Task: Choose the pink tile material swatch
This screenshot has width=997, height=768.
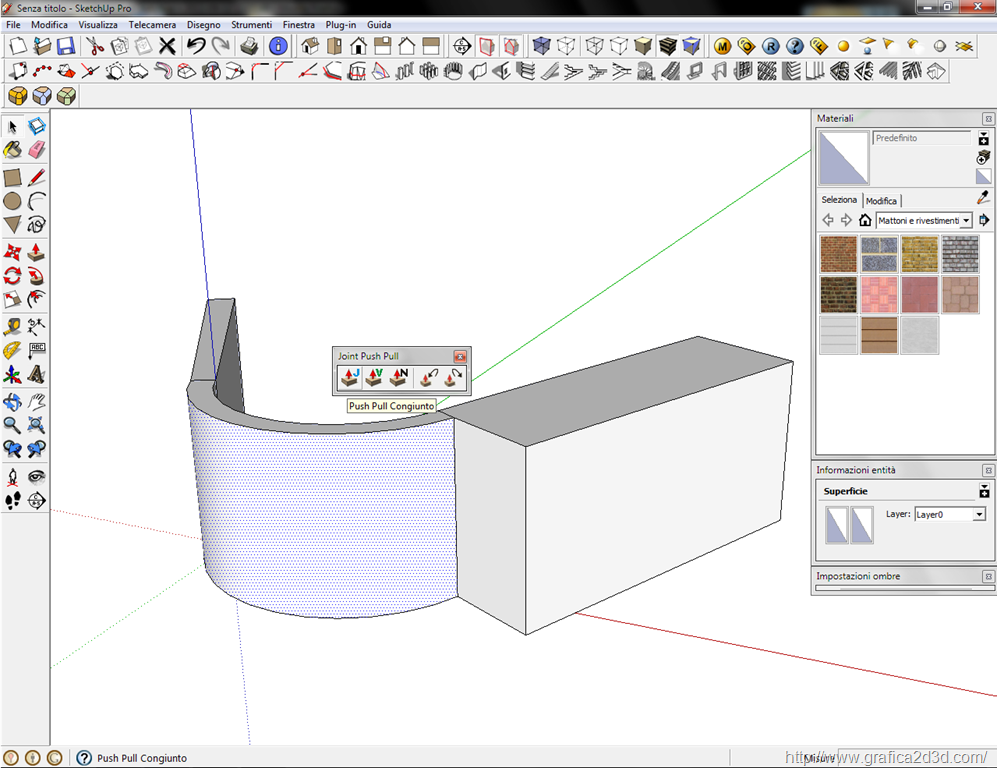Action: point(879,295)
